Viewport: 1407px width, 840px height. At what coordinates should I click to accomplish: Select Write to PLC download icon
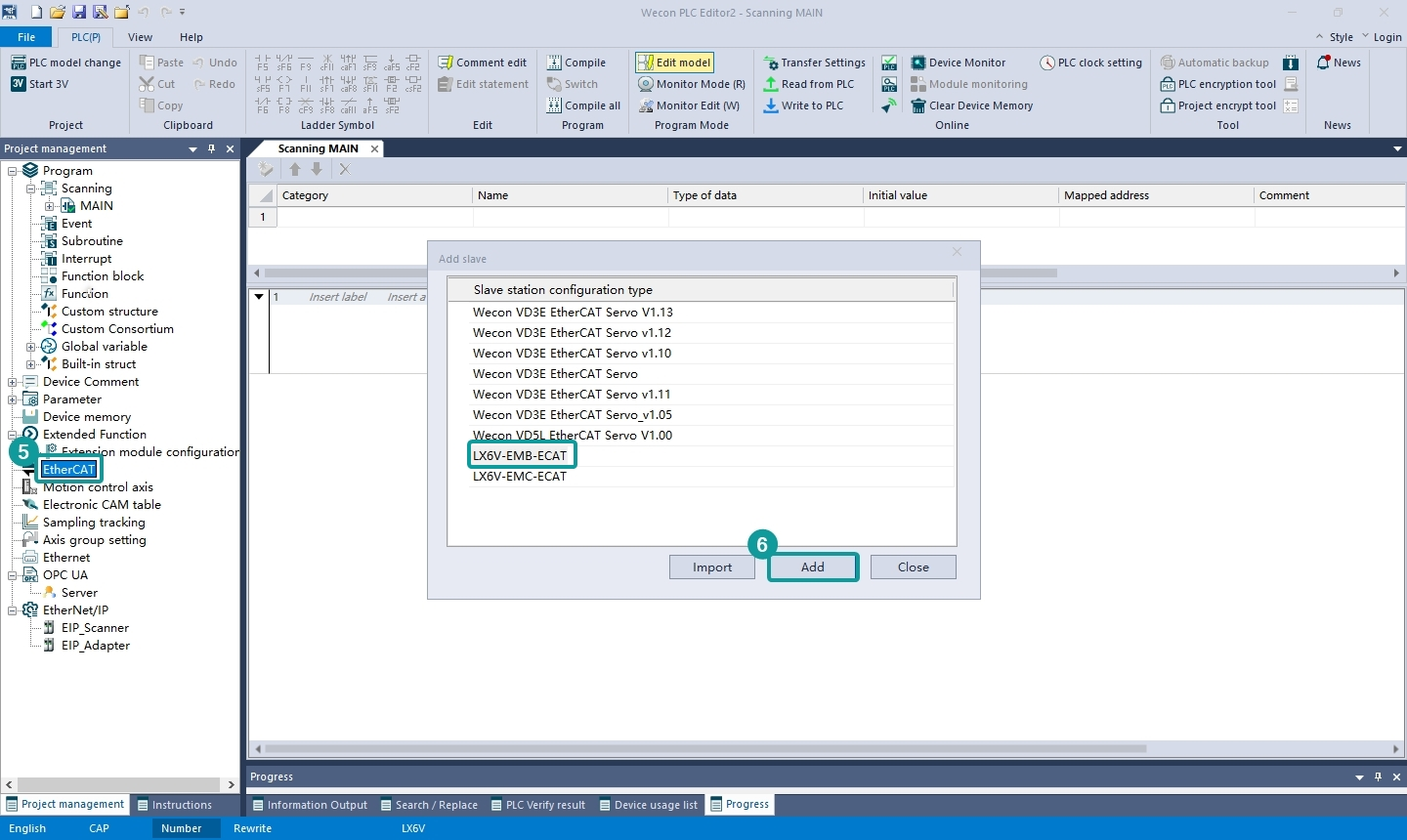coord(771,105)
